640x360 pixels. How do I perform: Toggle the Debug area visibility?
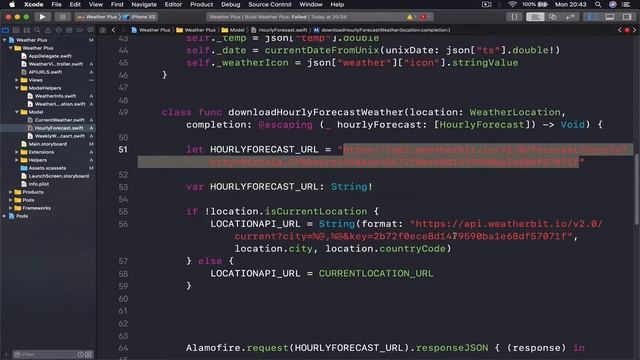[x=609, y=17]
